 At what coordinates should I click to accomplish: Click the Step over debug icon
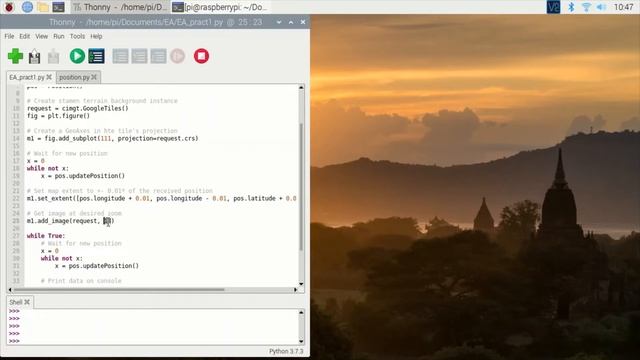coord(120,56)
